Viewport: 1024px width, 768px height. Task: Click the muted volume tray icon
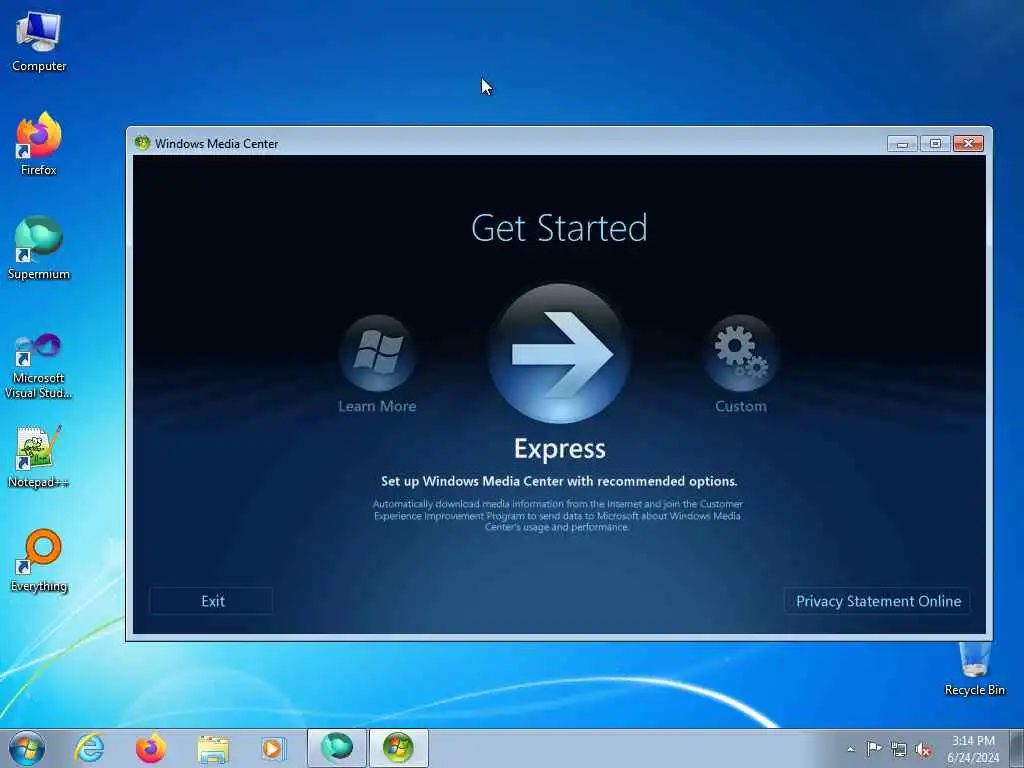click(923, 750)
